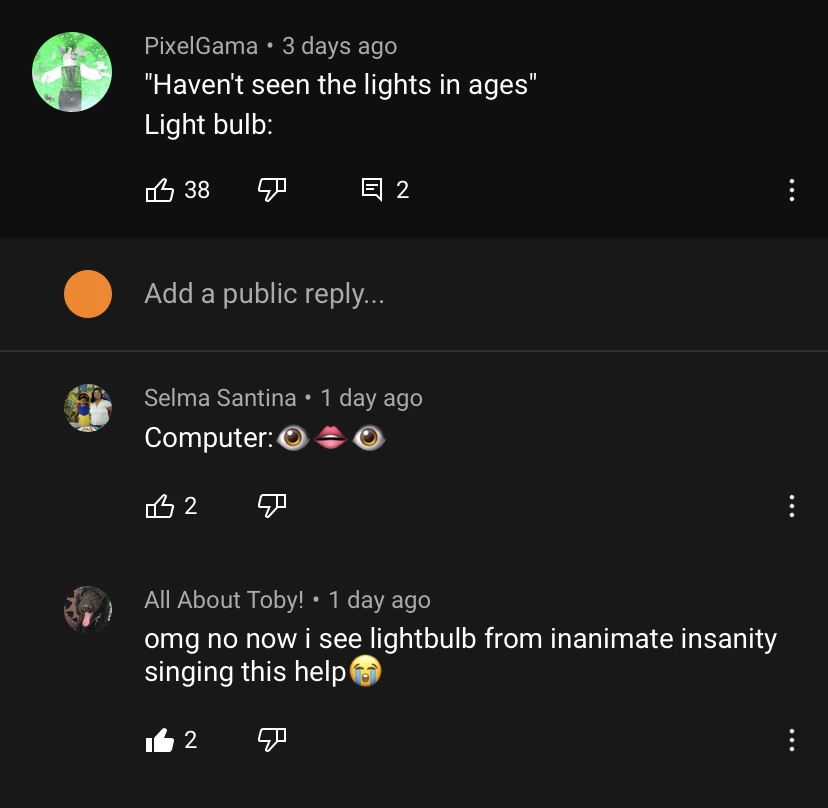Open Selma Santina's profile picture
The height and width of the screenshot is (808, 828).
point(88,407)
